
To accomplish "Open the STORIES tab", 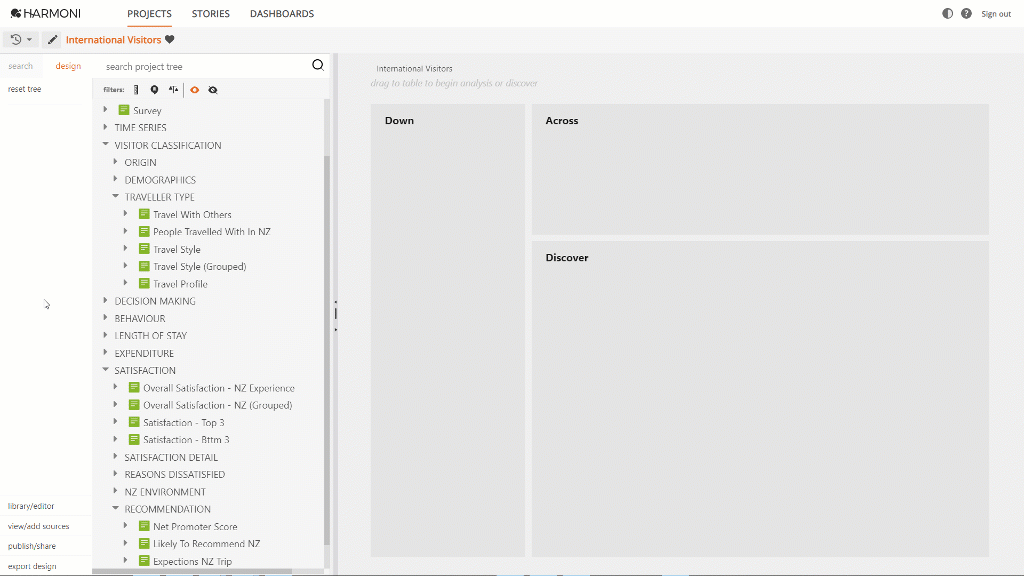I will coord(210,14).
